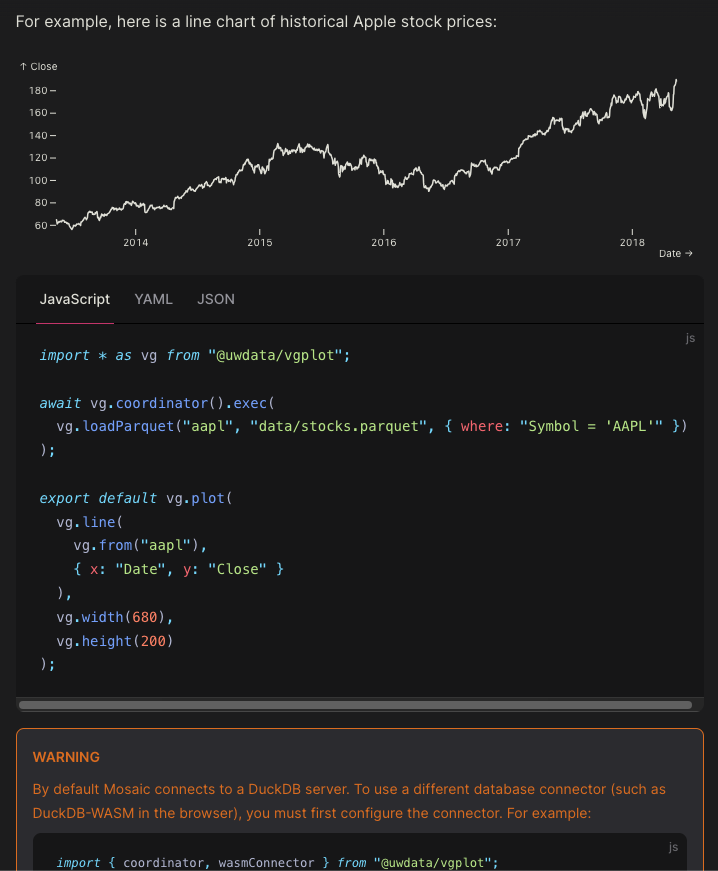Click the 2018 tick label on the chart

tap(632, 242)
